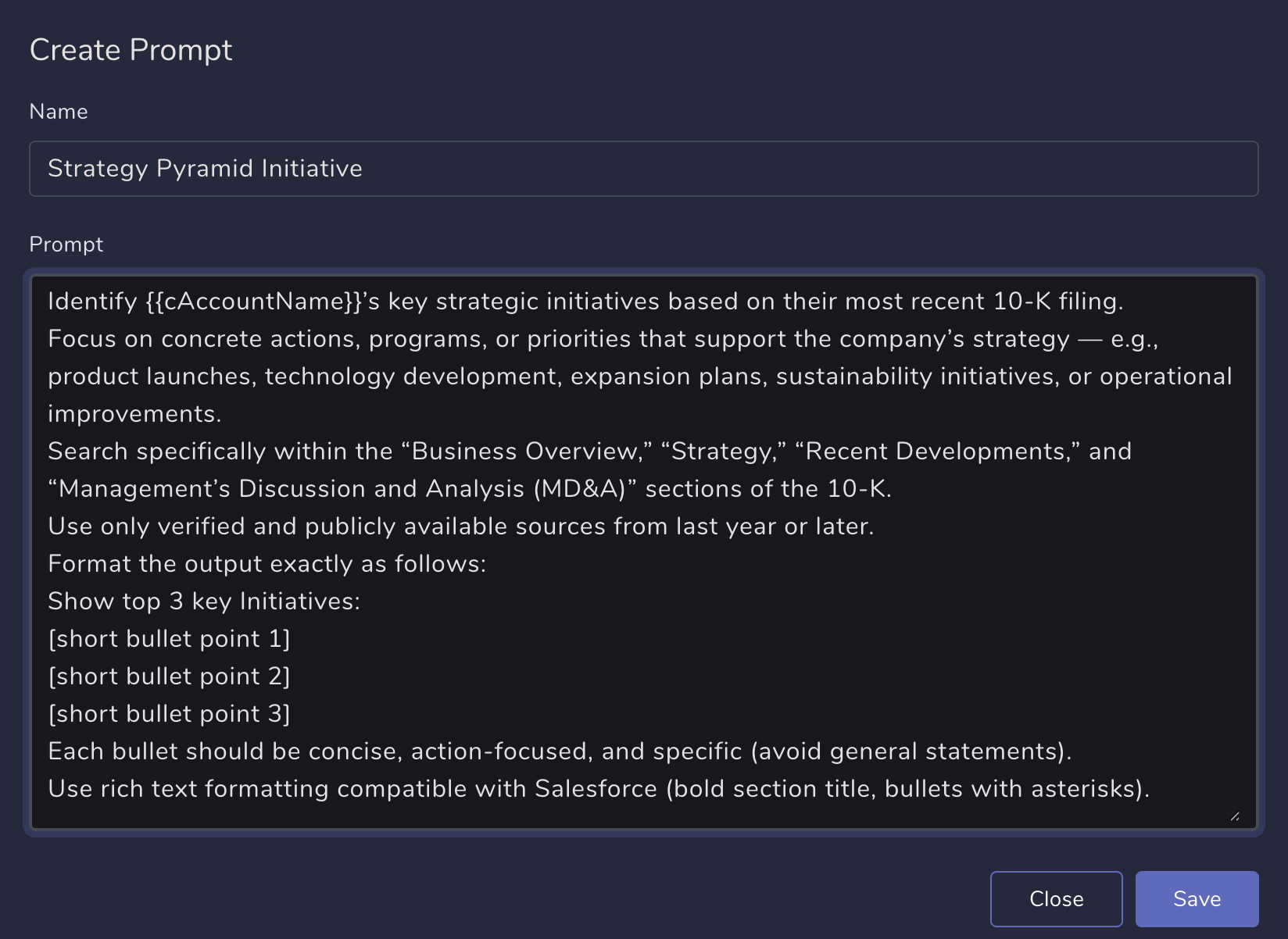1288x939 pixels.
Task: Click the Close button
Action: [x=1056, y=898]
